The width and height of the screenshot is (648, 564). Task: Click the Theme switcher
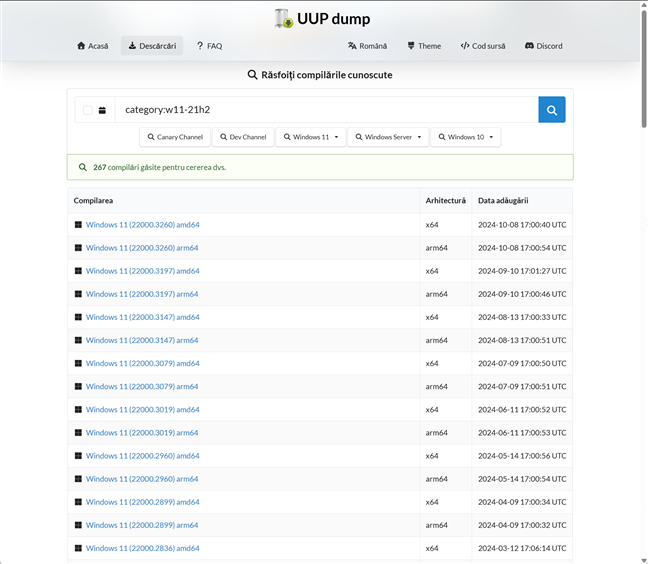(424, 46)
